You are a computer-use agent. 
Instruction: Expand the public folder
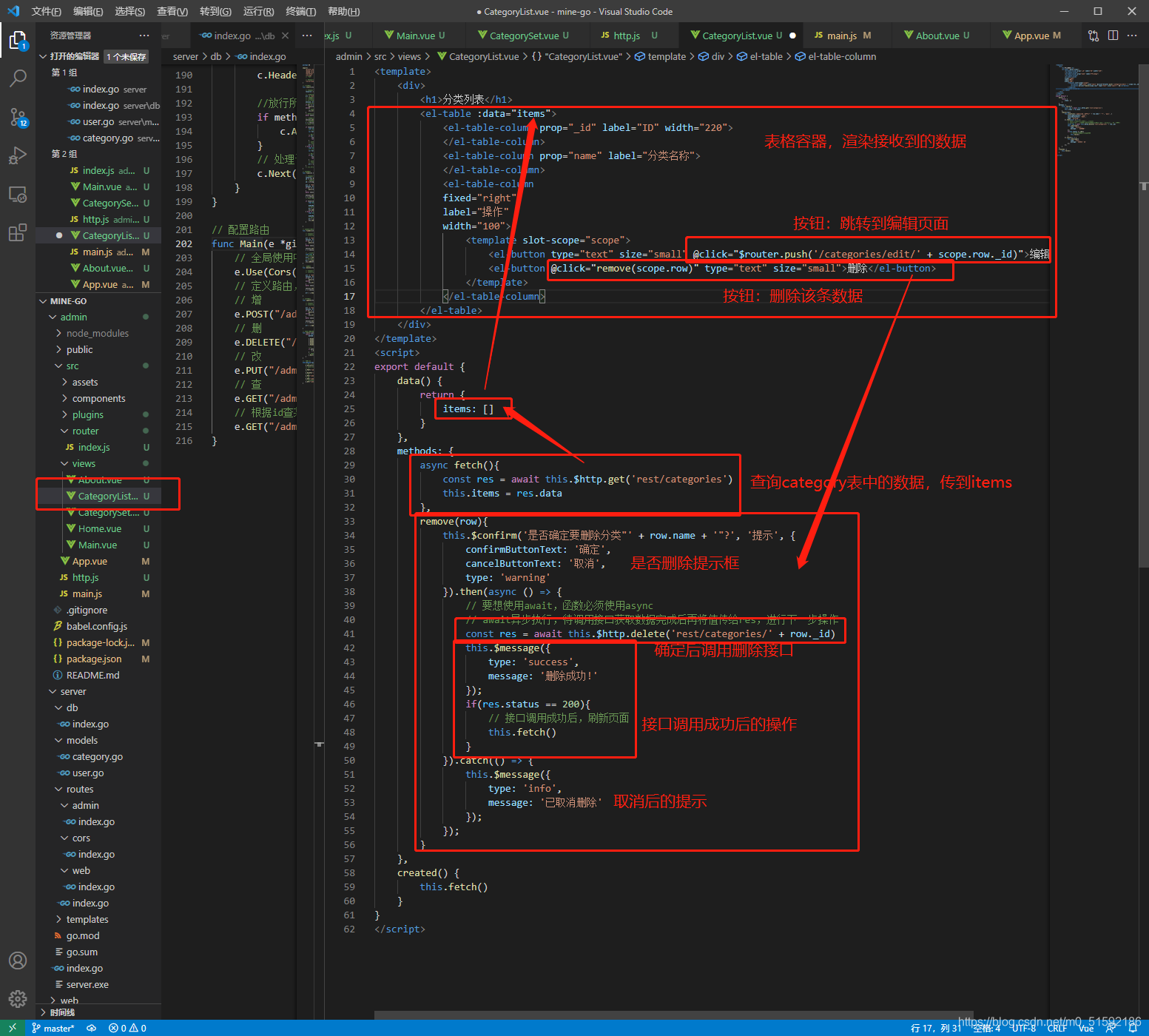tap(79, 349)
